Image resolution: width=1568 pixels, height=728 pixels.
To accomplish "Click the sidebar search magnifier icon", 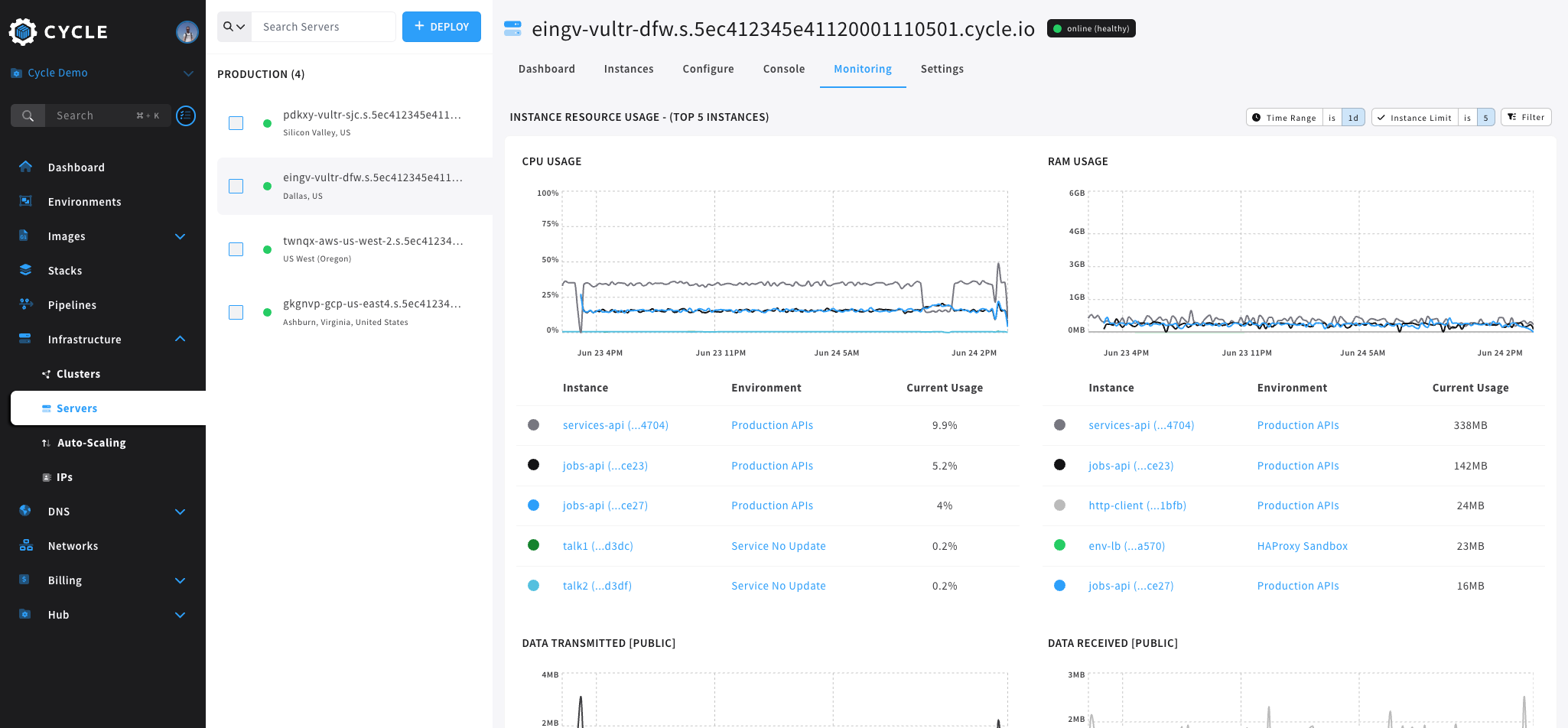I will coord(28,115).
